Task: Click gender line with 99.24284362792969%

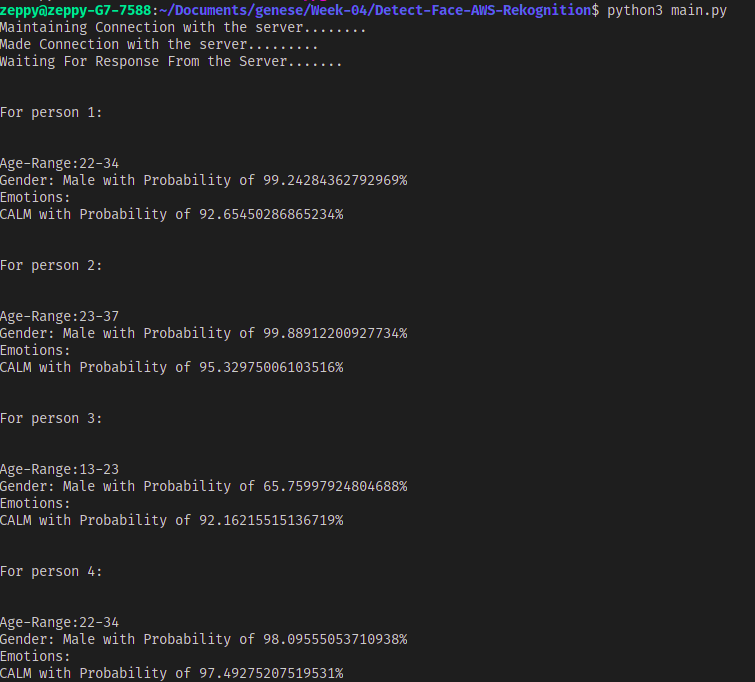Action: [204, 181]
